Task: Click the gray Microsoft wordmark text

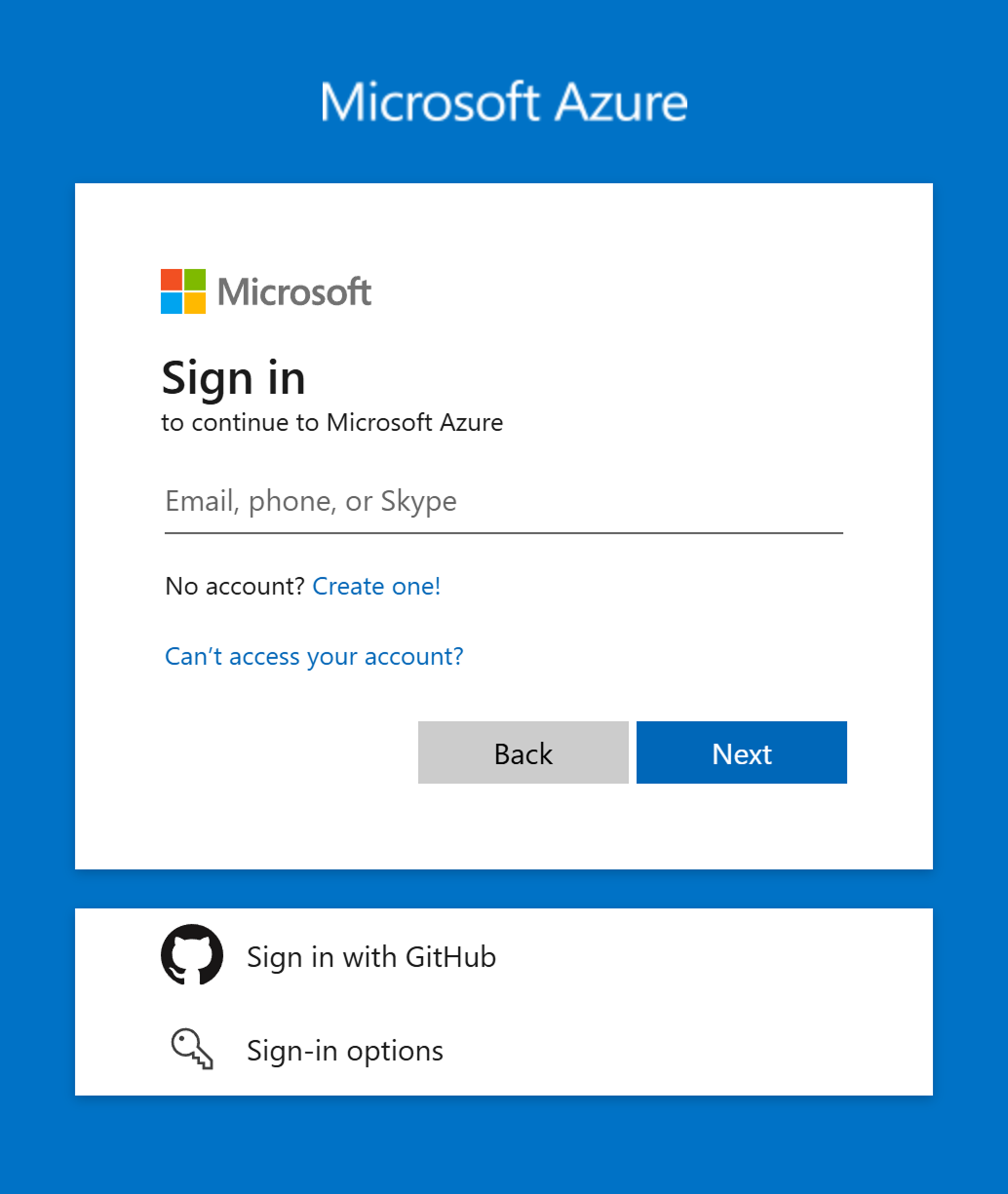Action: (x=294, y=291)
